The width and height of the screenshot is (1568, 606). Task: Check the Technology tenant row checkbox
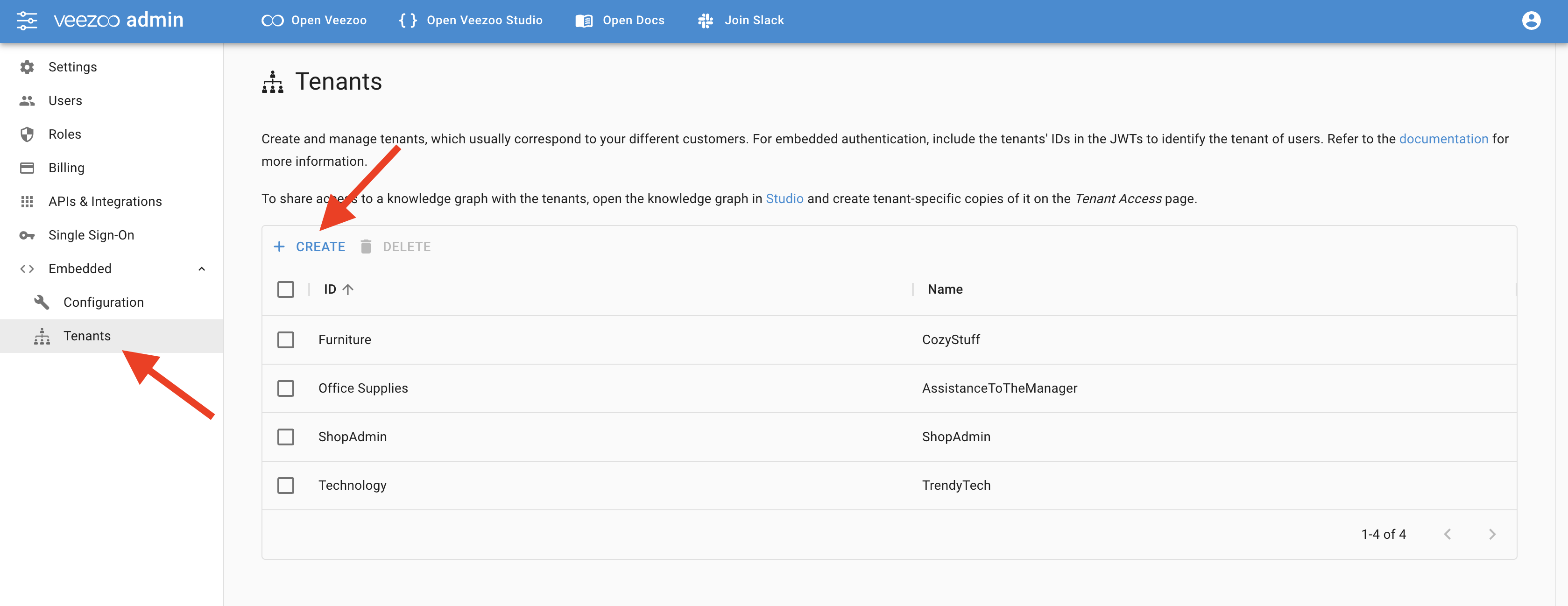pyautogui.click(x=285, y=486)
